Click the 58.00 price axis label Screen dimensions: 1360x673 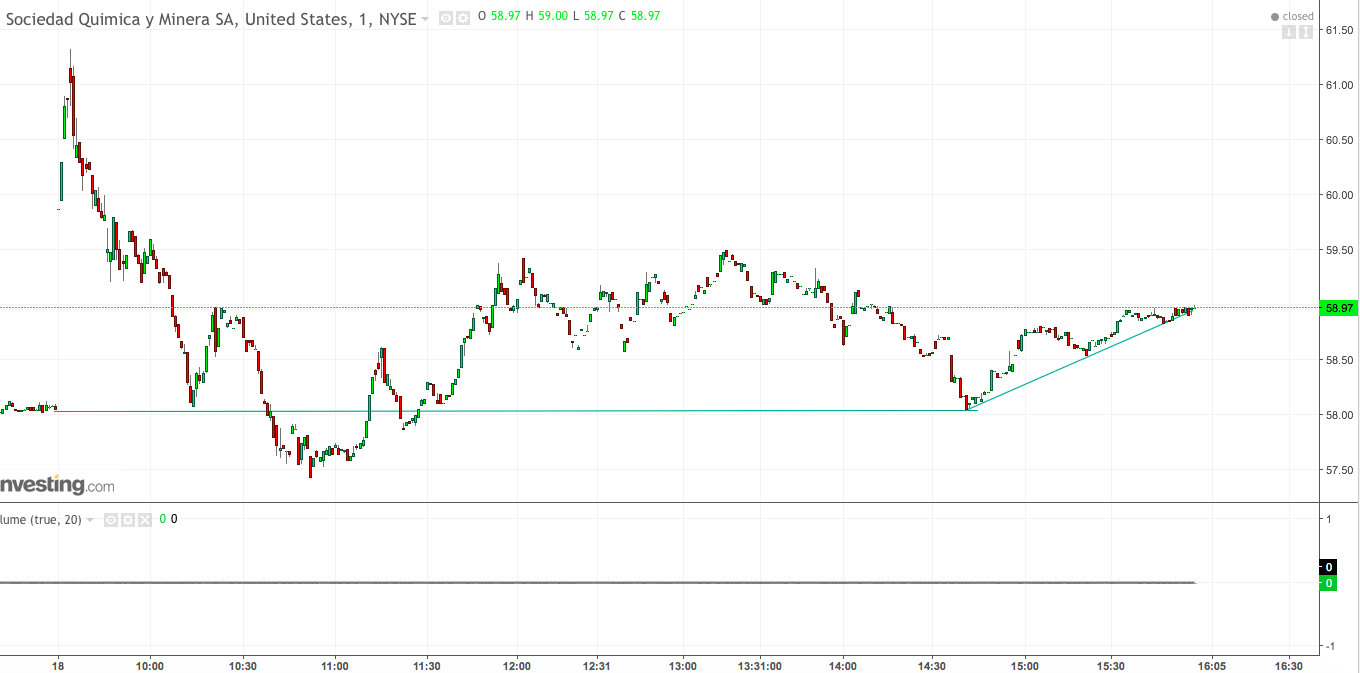[1339, 415]
